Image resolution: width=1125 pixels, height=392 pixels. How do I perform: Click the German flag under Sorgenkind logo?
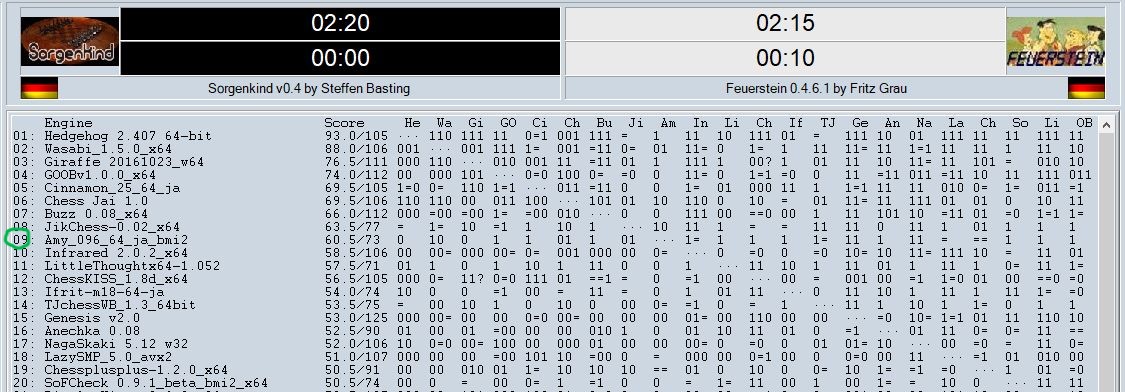pyautogui.click(x=39, y=89)
